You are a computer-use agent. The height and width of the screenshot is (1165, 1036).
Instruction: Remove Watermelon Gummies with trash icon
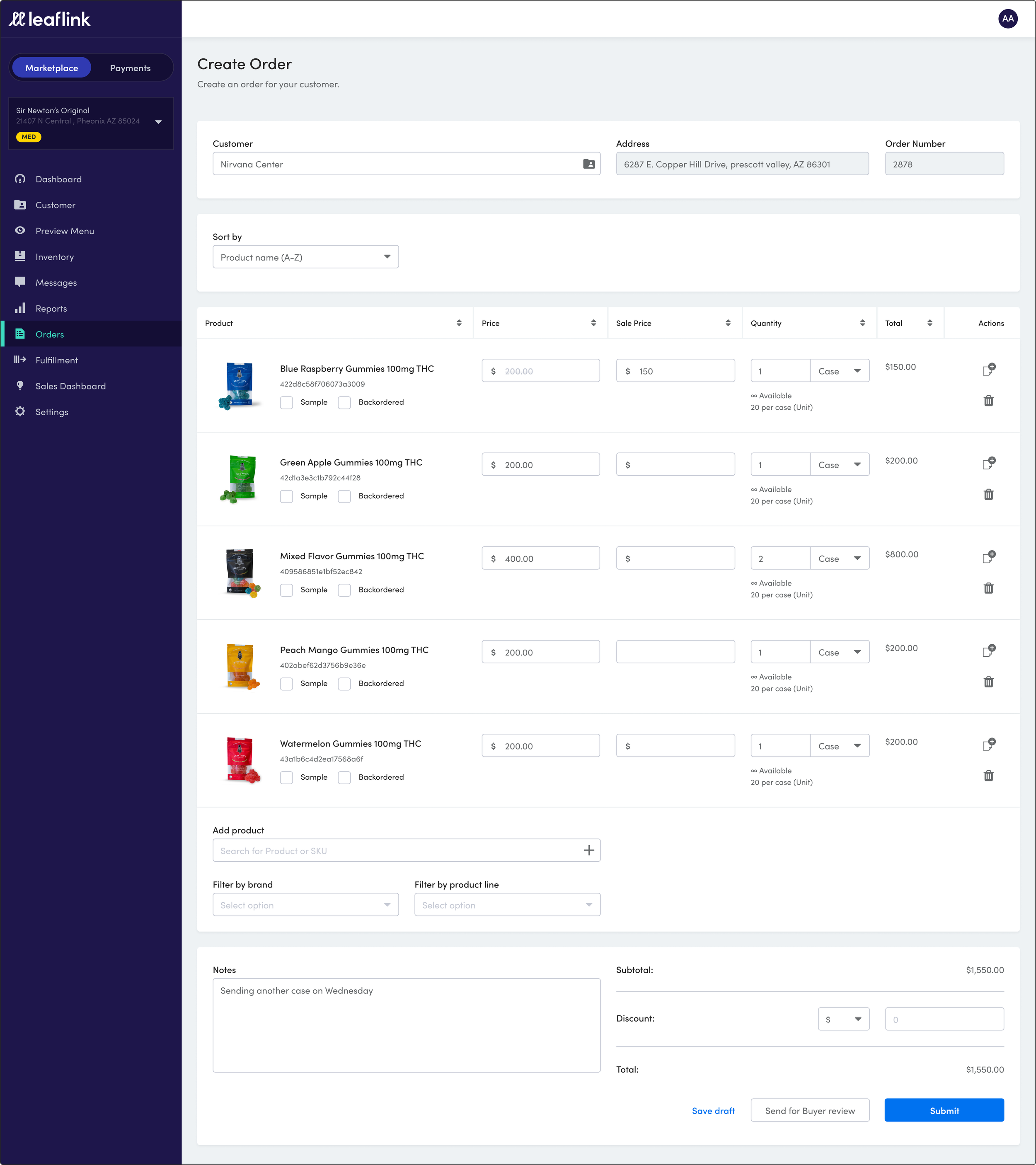point(988,776)
